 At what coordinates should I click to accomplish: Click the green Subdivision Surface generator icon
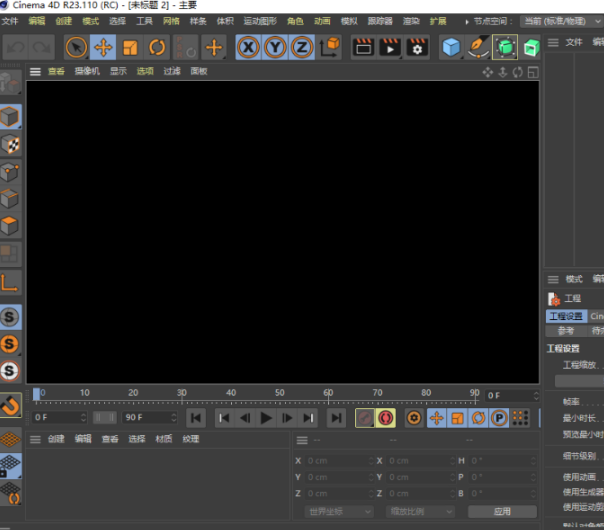505,47
